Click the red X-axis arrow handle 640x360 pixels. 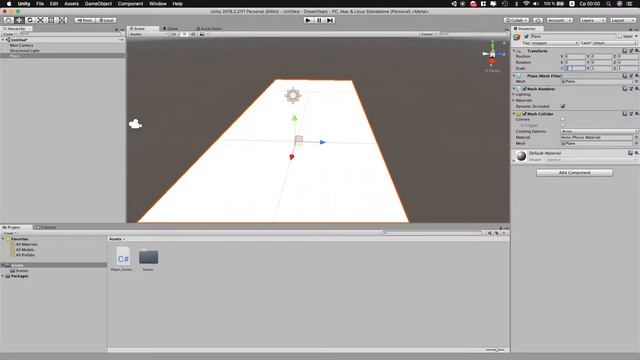pos(291,157)
